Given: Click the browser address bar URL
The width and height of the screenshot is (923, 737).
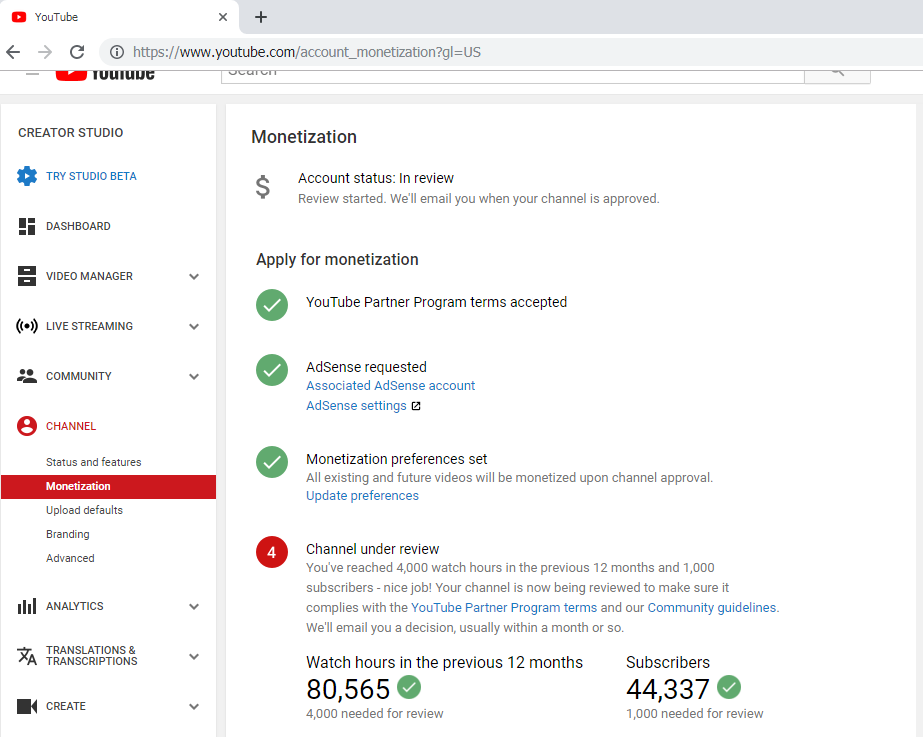Looking at the screenshot, I should pyautogui.click(x=307, y=52).
